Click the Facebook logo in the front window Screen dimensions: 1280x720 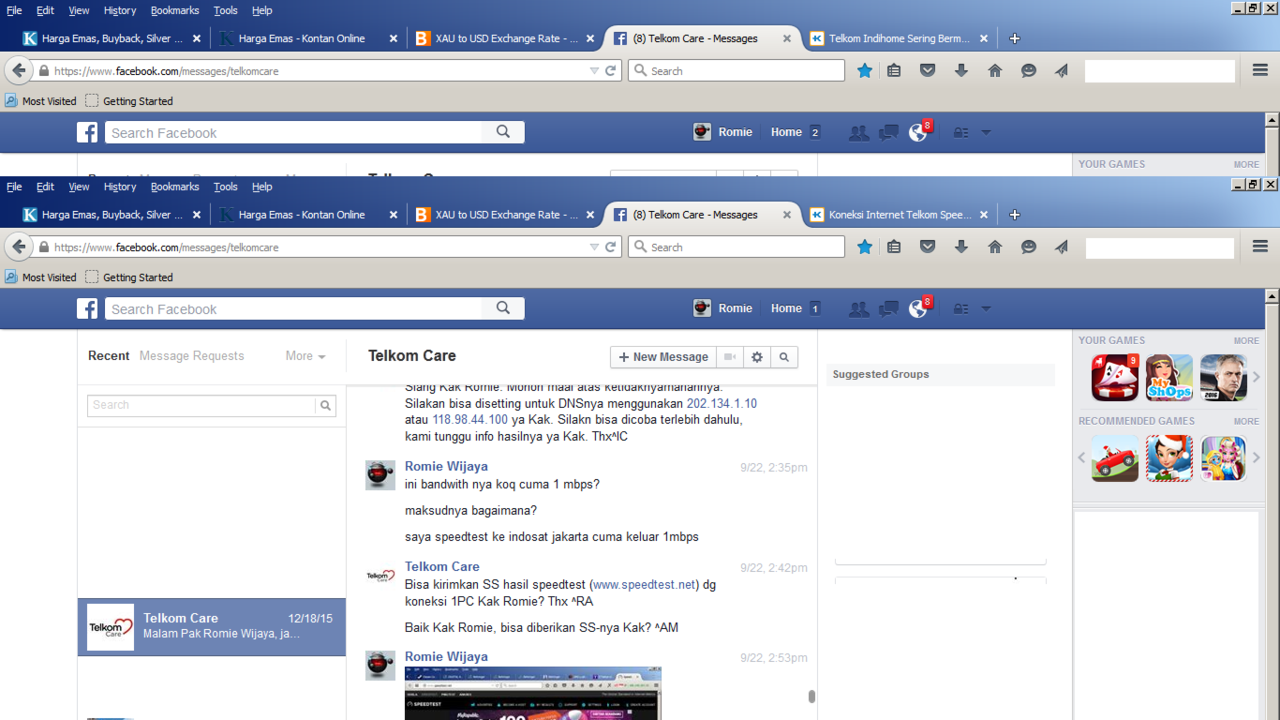click(88, 309)
